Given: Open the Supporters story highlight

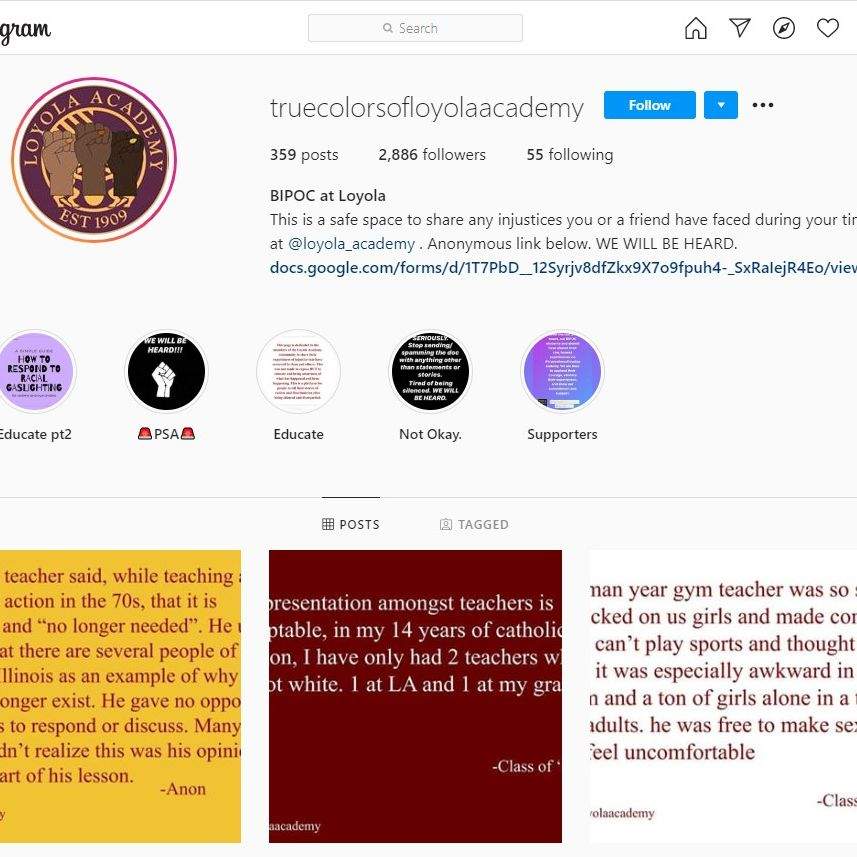Looking at the screenshot, I should tap(562, 372).
